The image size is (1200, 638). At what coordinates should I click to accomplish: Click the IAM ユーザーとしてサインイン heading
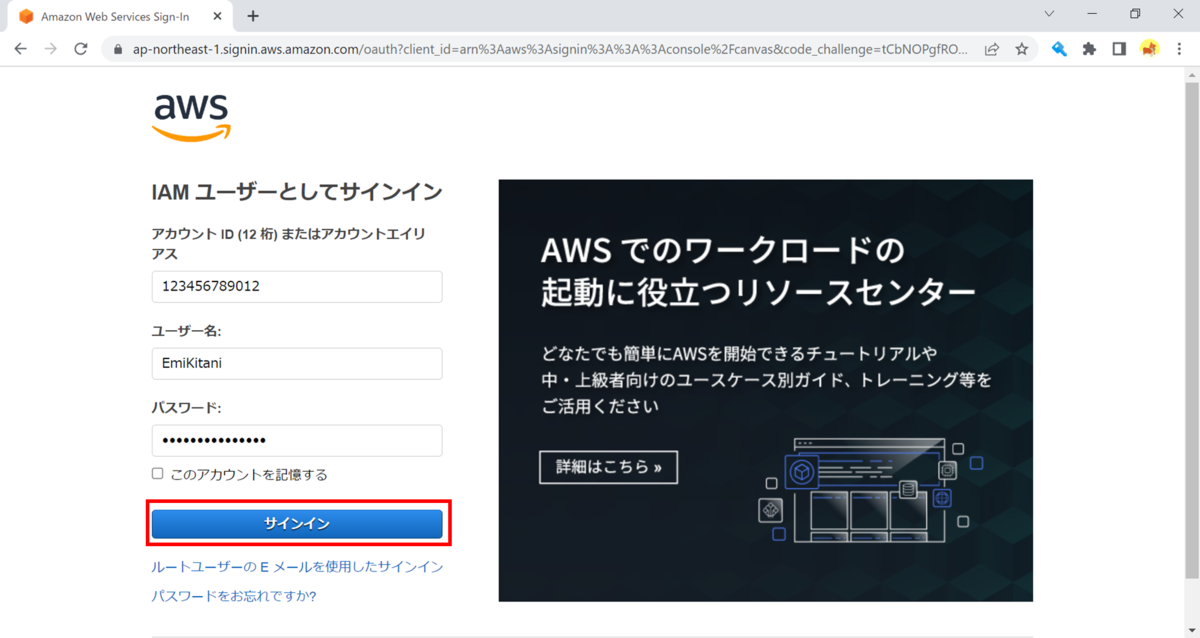[x=297, y=192]
